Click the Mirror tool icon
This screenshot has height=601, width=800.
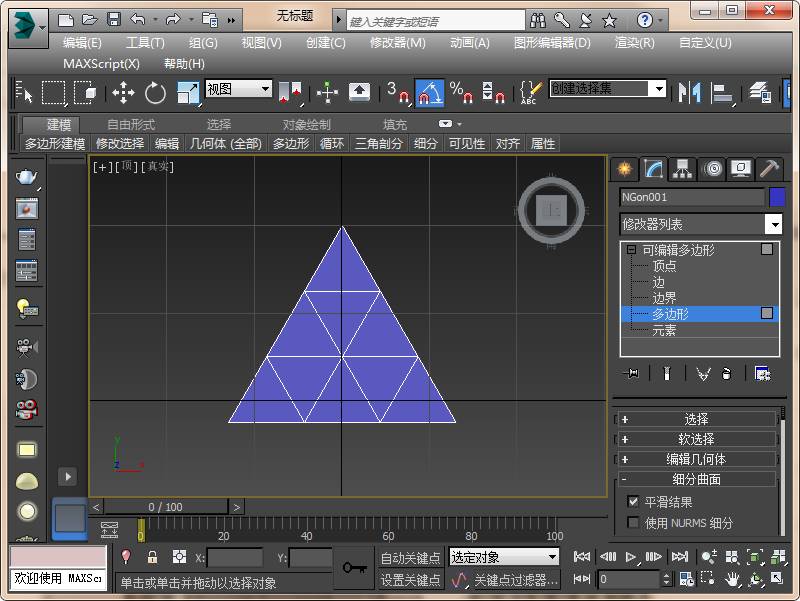pos(689,92)
